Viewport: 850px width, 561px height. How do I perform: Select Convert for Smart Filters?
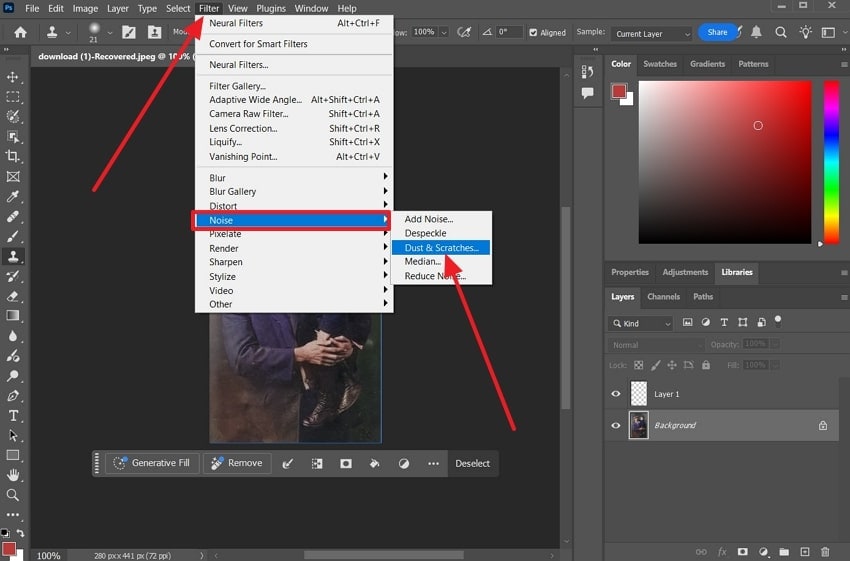294,44
